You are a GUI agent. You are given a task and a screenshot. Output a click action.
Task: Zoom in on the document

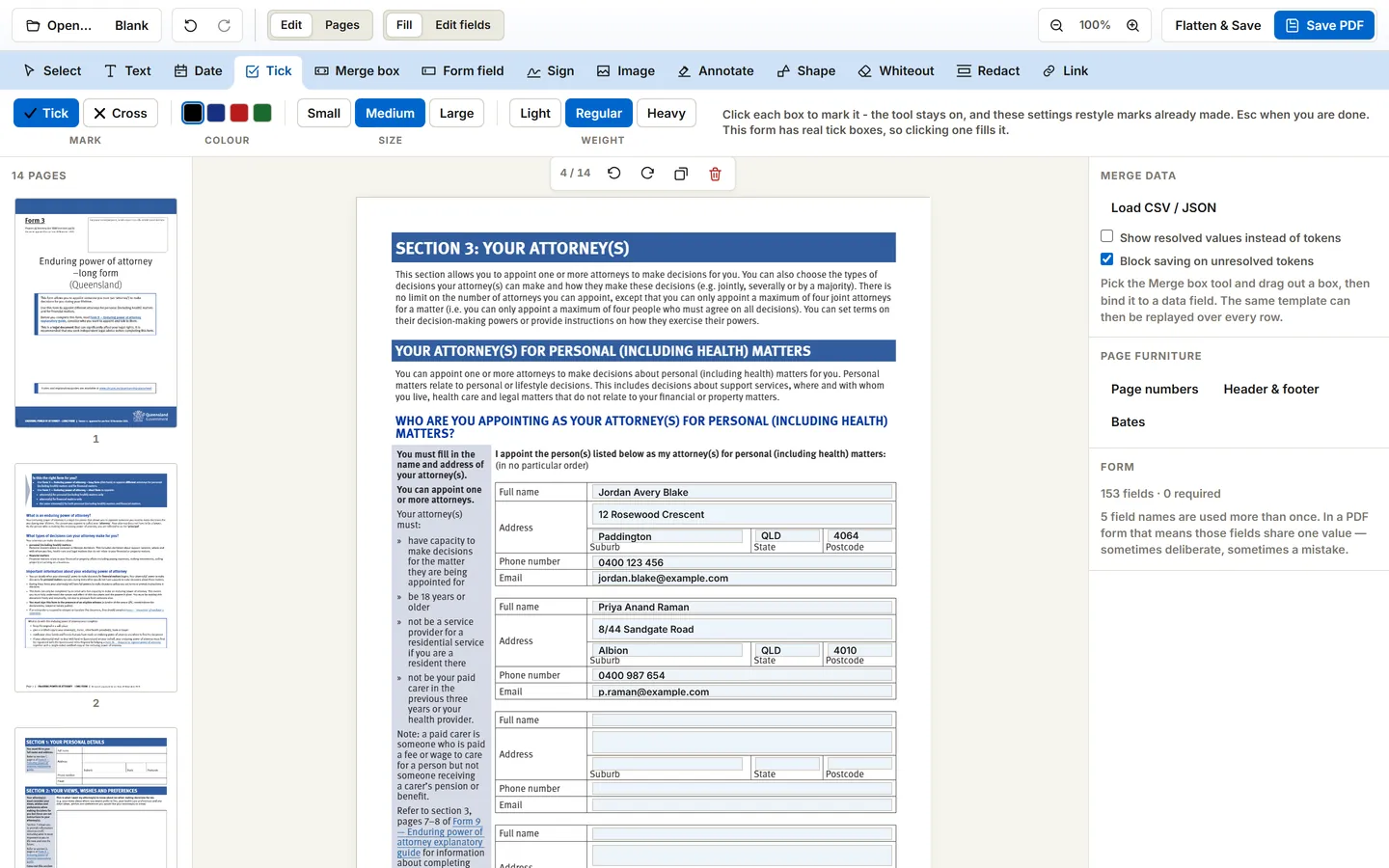(1133, 25)
